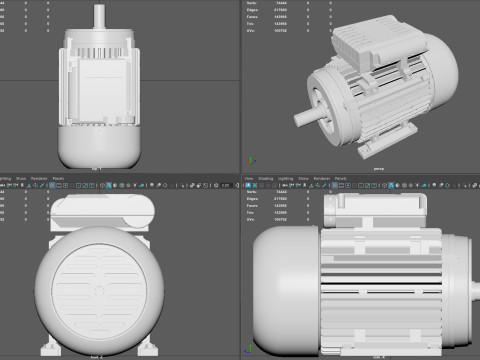480x360 pixels.
Task: Toggle motion blur in front view toolbar
Action: click(158, 185)
